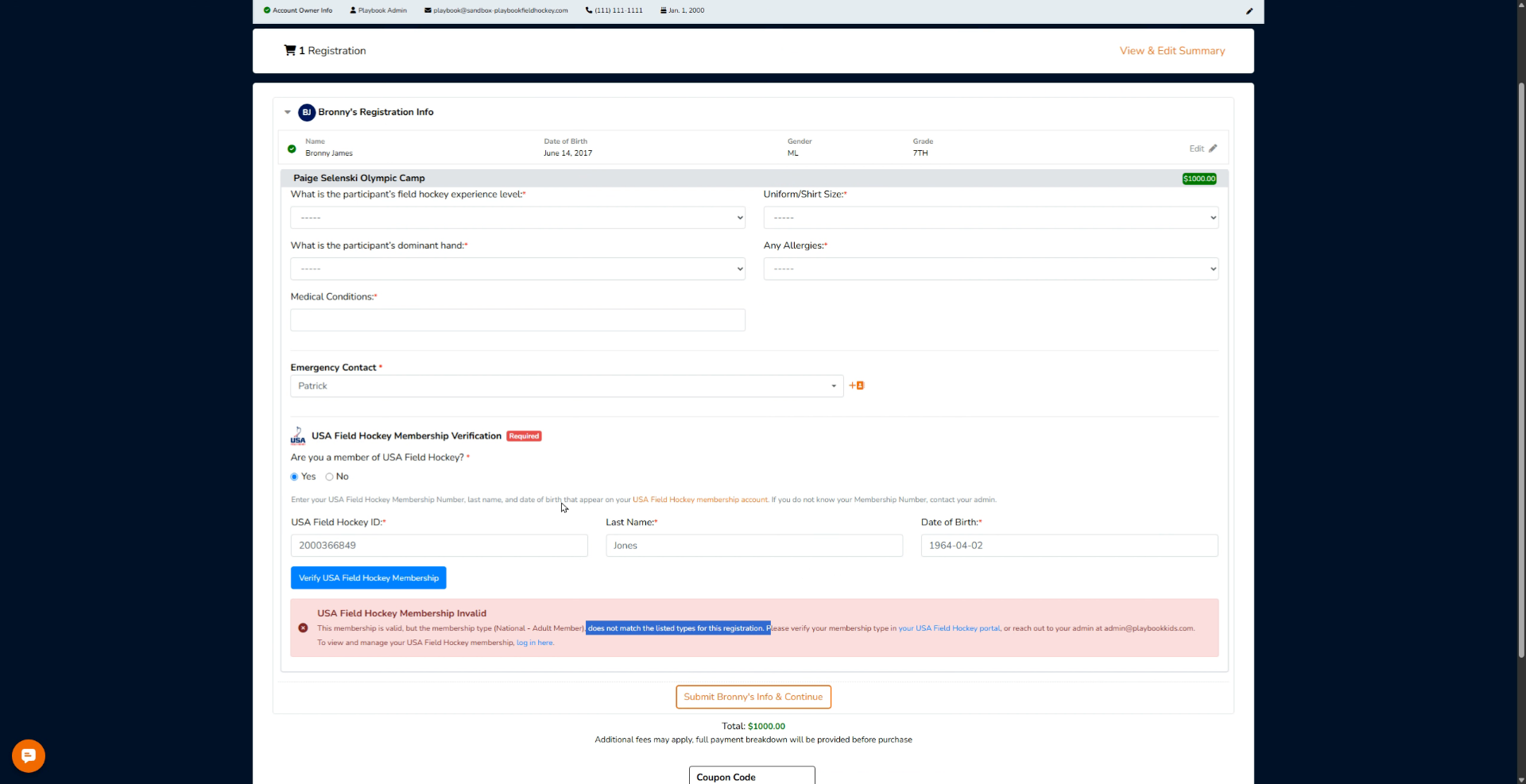Click the birthday icon by Jan. 1, 2000
The image size is (1526, 784).
click(x=664, y=10)
